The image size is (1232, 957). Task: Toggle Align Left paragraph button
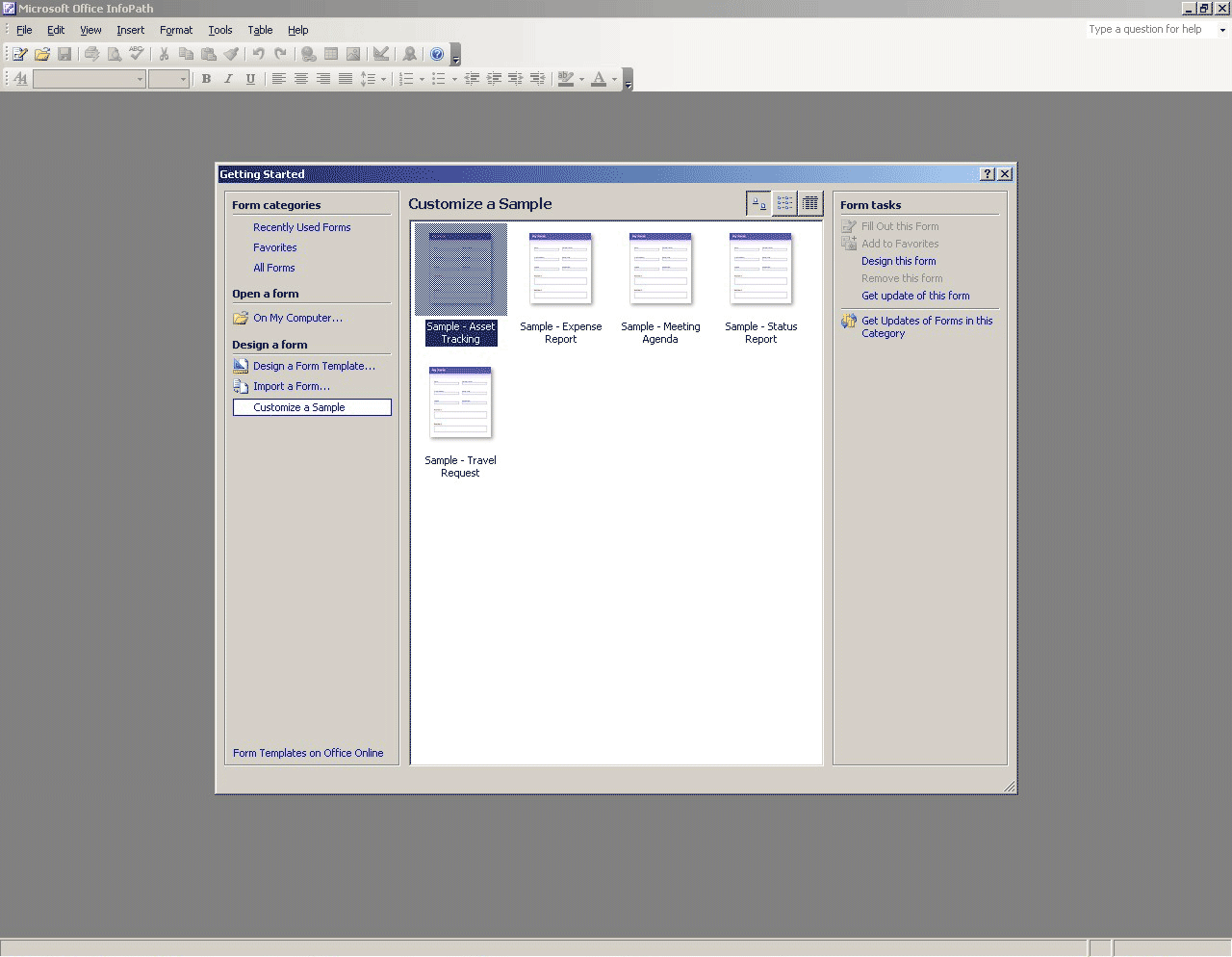pyautogui.click(x=279, y=79)
